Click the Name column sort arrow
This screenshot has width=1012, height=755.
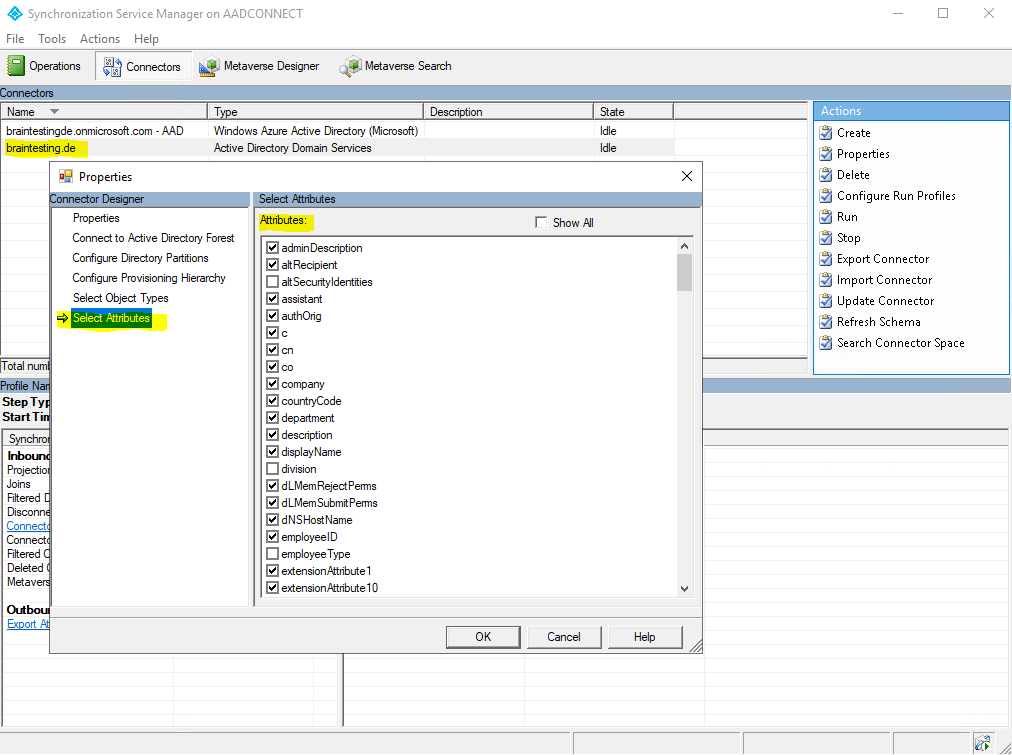[x=54, y=112]
